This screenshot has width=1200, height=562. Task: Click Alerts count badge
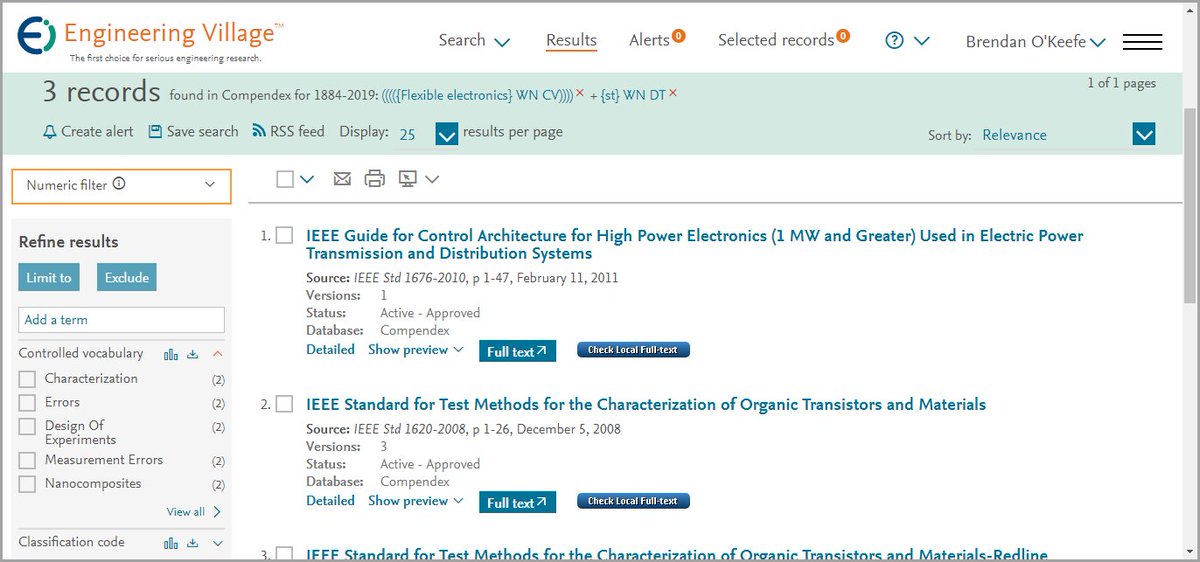679,36
